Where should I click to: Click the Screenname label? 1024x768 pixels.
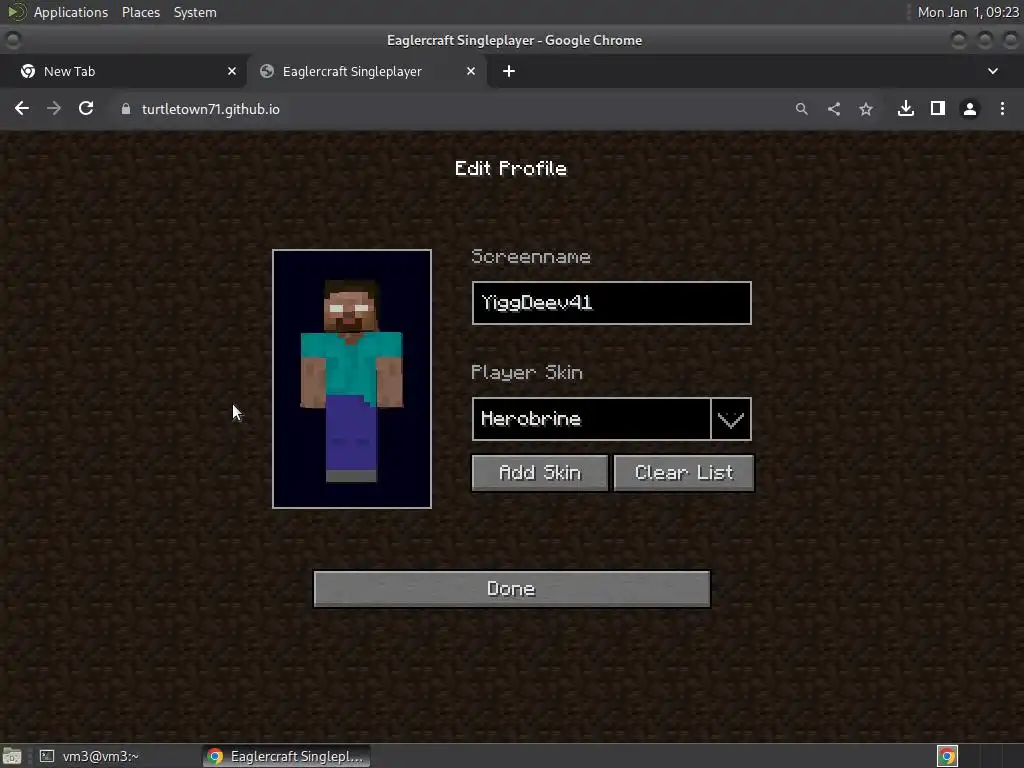[x=531, y=257]
